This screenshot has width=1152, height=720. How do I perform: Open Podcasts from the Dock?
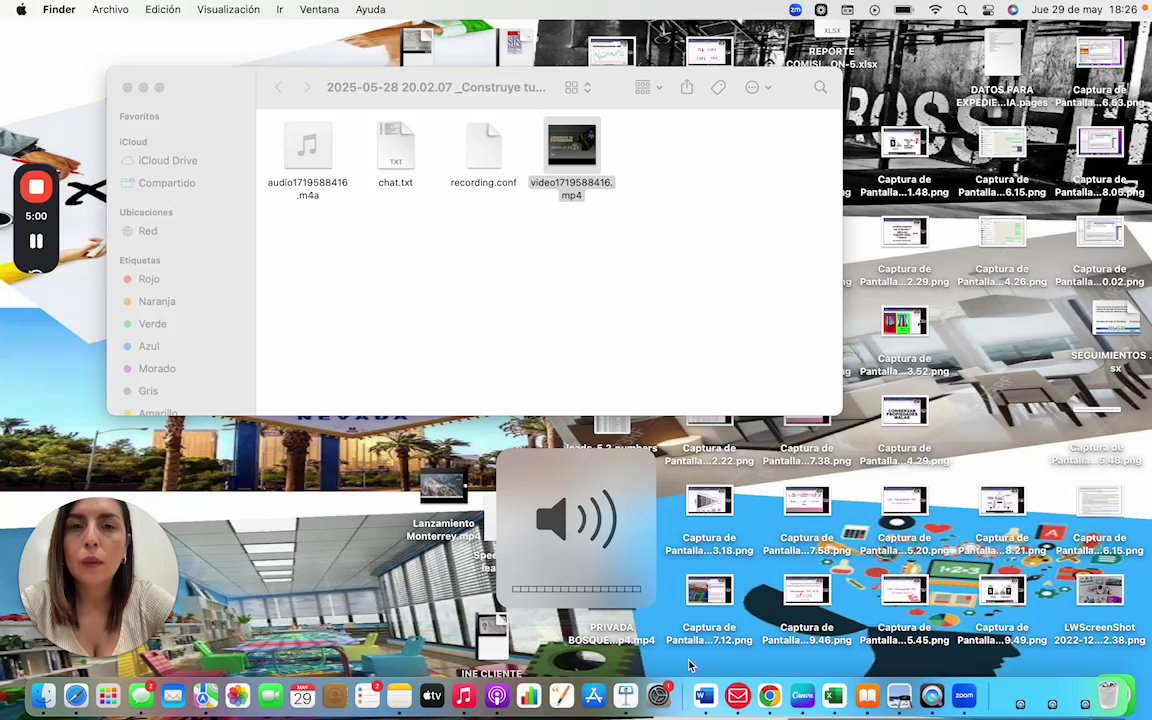[497, 695]
